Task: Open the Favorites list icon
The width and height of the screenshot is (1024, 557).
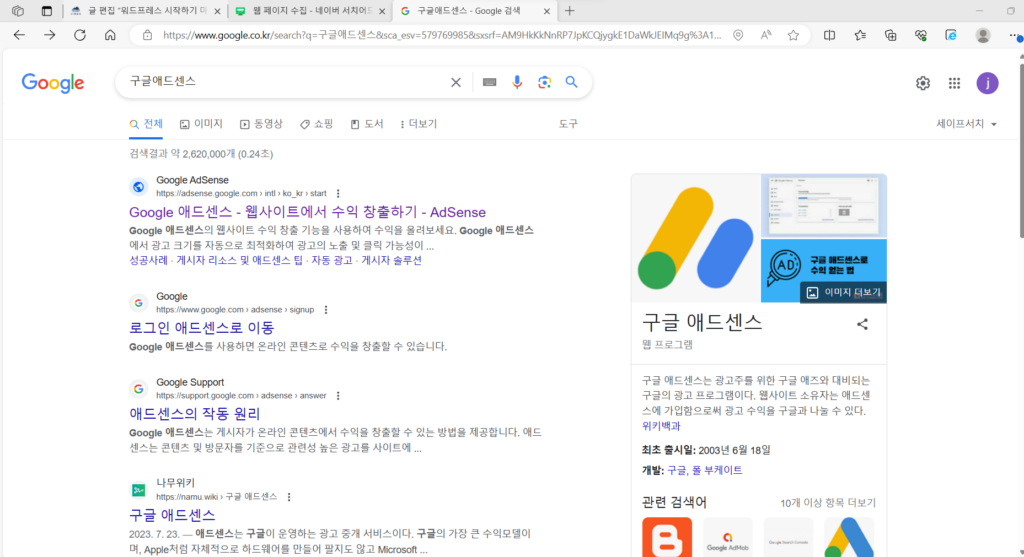Action: [860, 35]
